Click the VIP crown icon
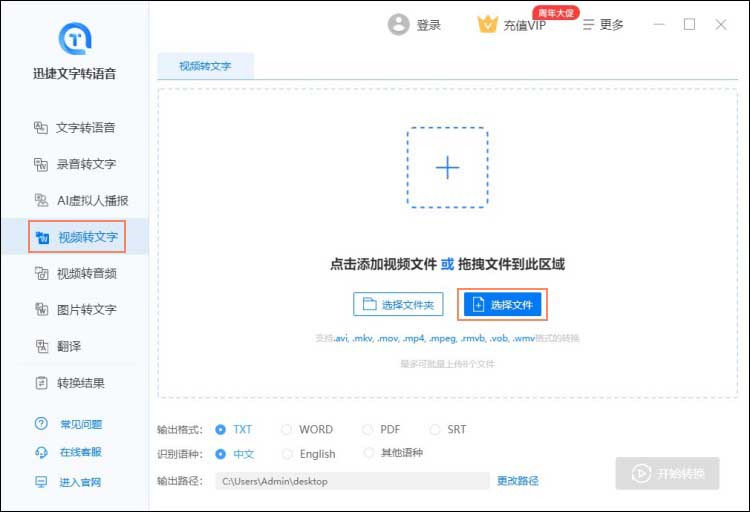Image resolution: width=750 pixels, height=512 pixels. (x=487, y=24)
